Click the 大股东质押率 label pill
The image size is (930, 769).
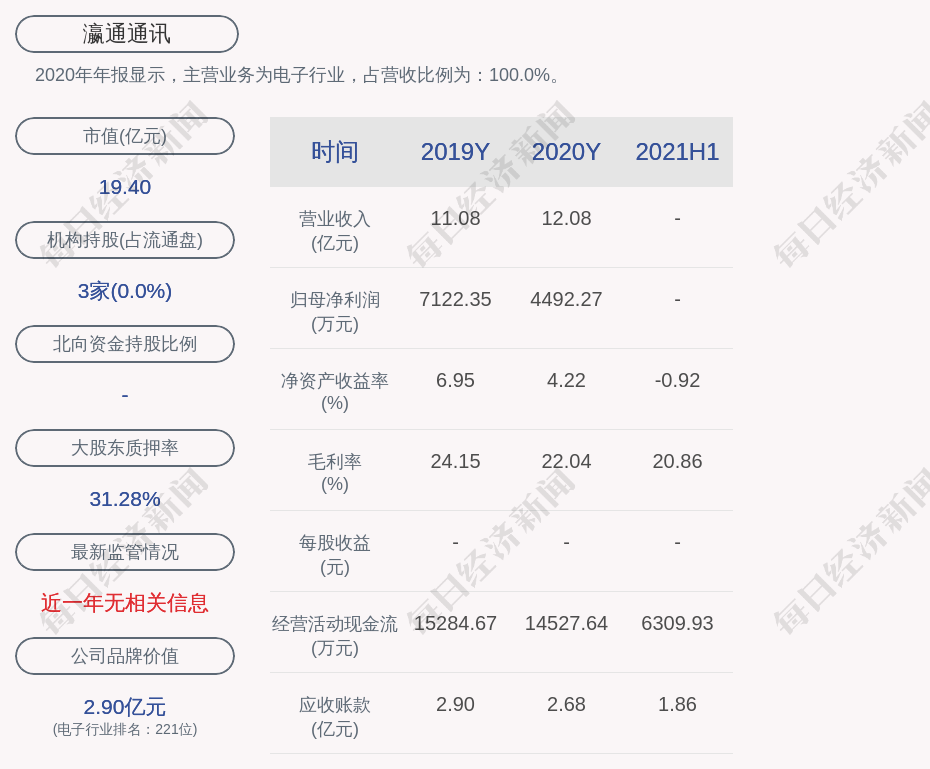coord(125,448)
